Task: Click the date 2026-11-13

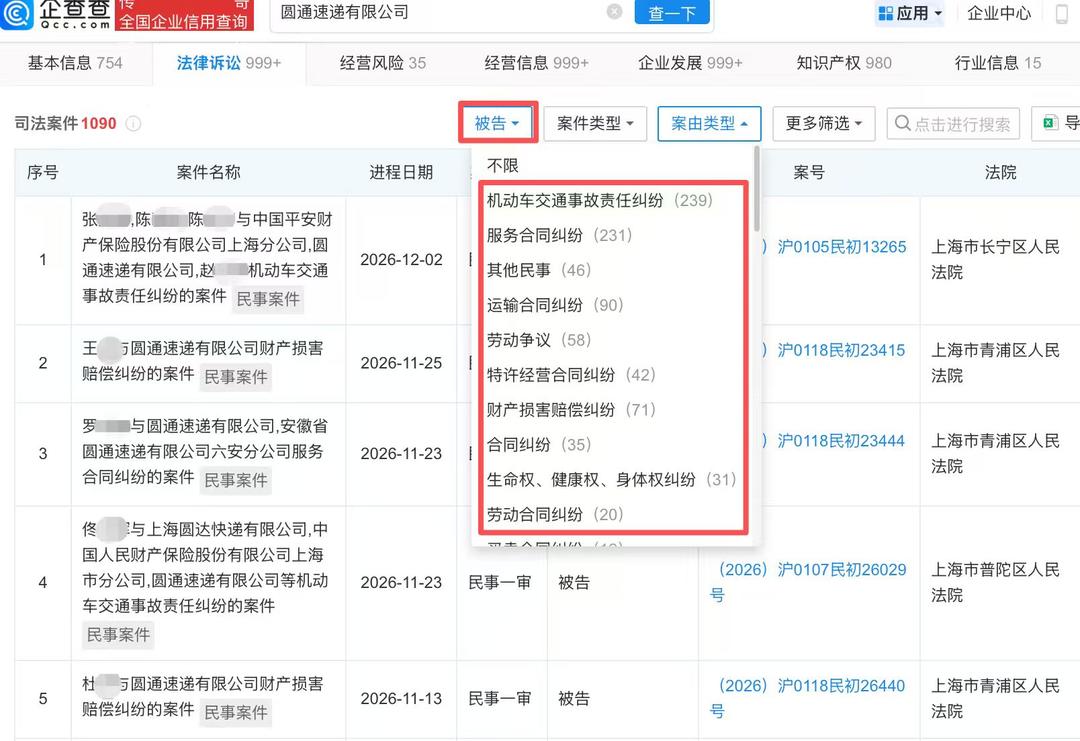Action: point(401,698)
